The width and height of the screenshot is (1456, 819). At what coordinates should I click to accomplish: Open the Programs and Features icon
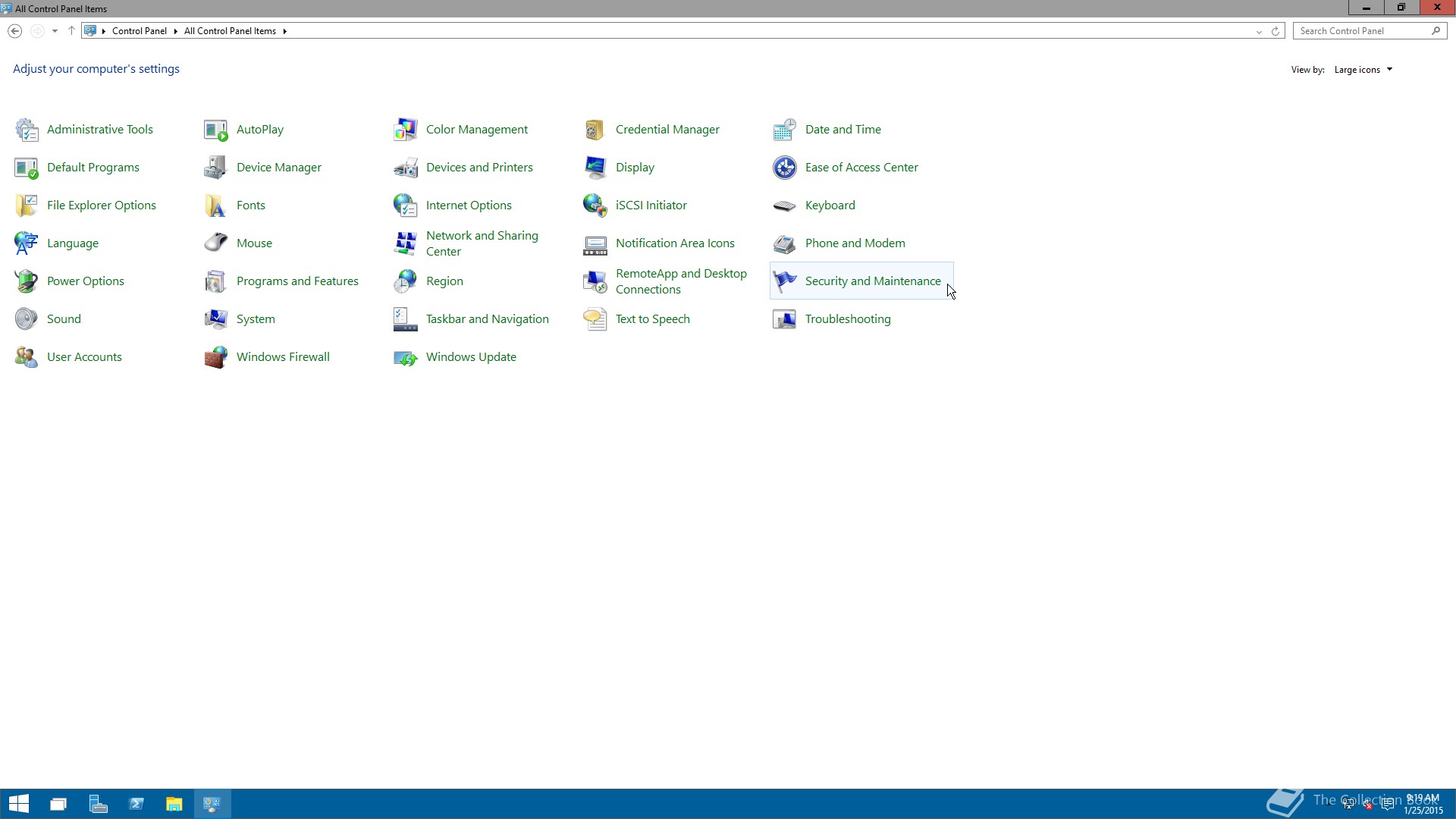[x=216, y=281]
